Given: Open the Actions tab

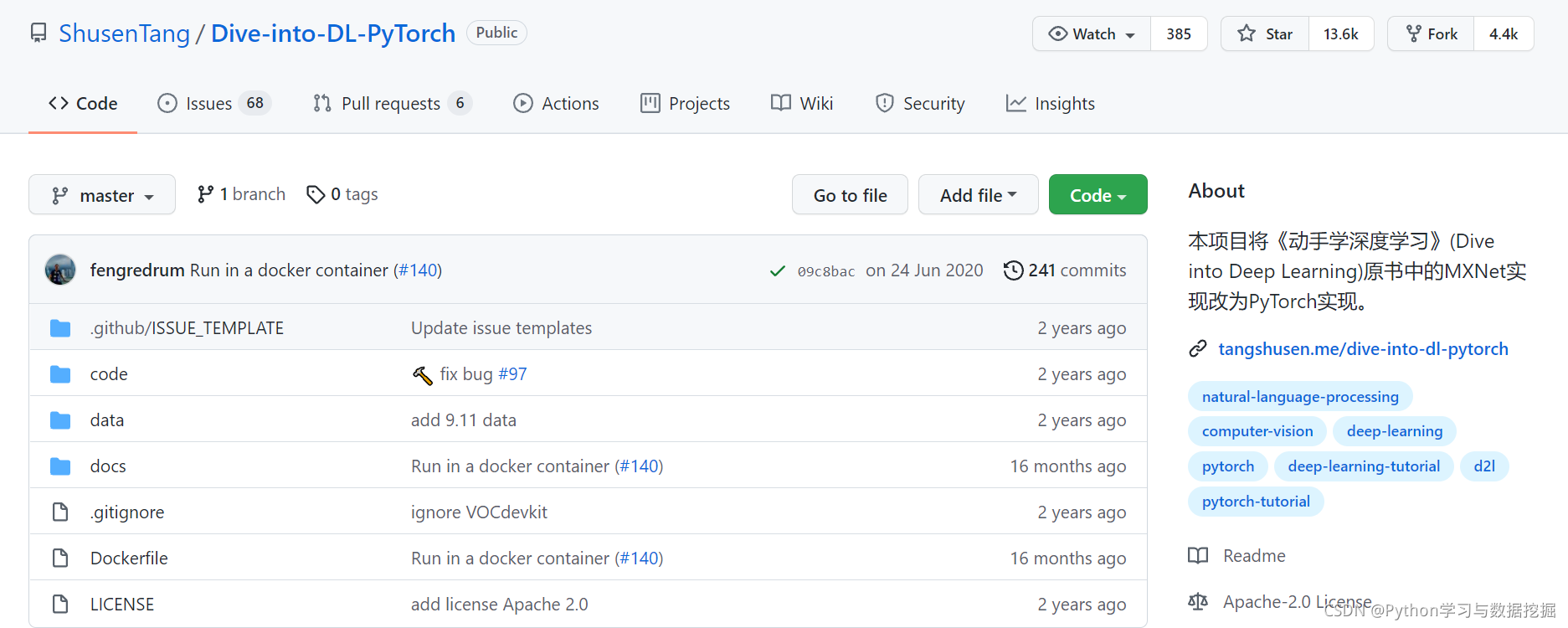Looking at the screenshot, I should click(x=556, y=103).
